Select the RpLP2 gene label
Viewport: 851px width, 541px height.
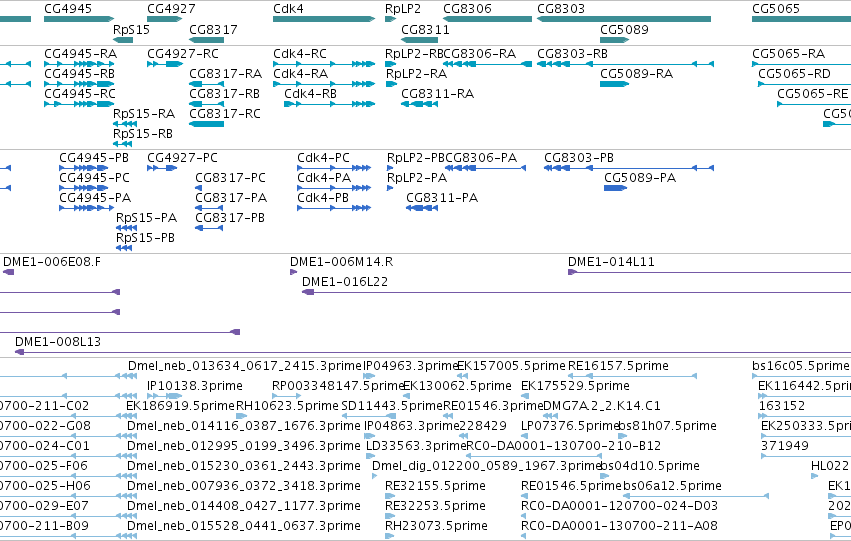[x=403, y=9]
